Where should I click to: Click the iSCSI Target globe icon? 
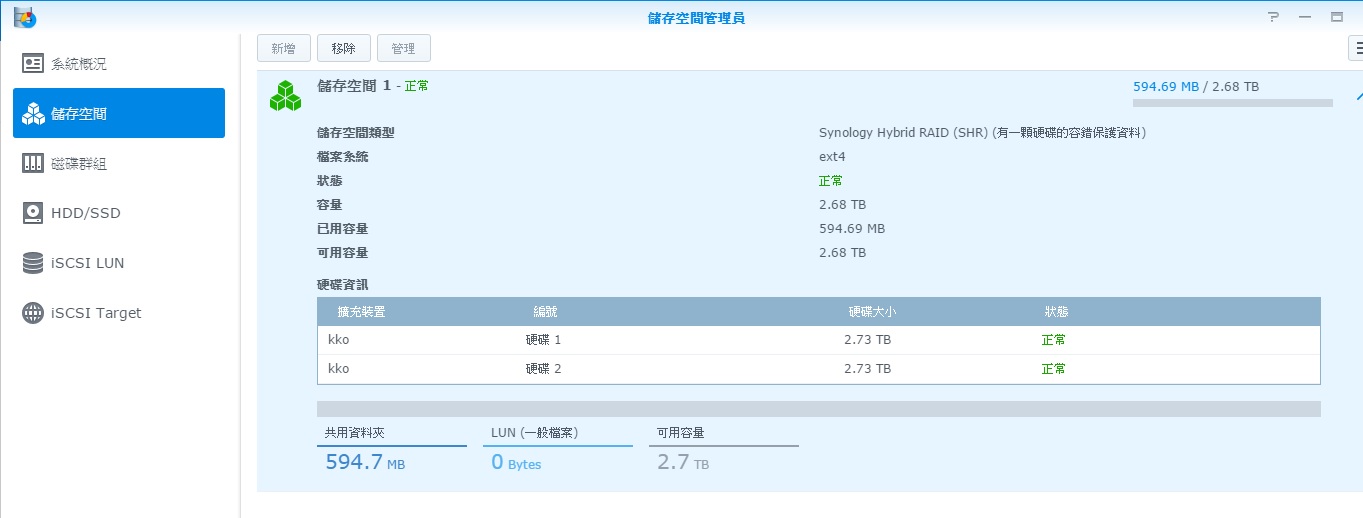click(x=33, y=313)
